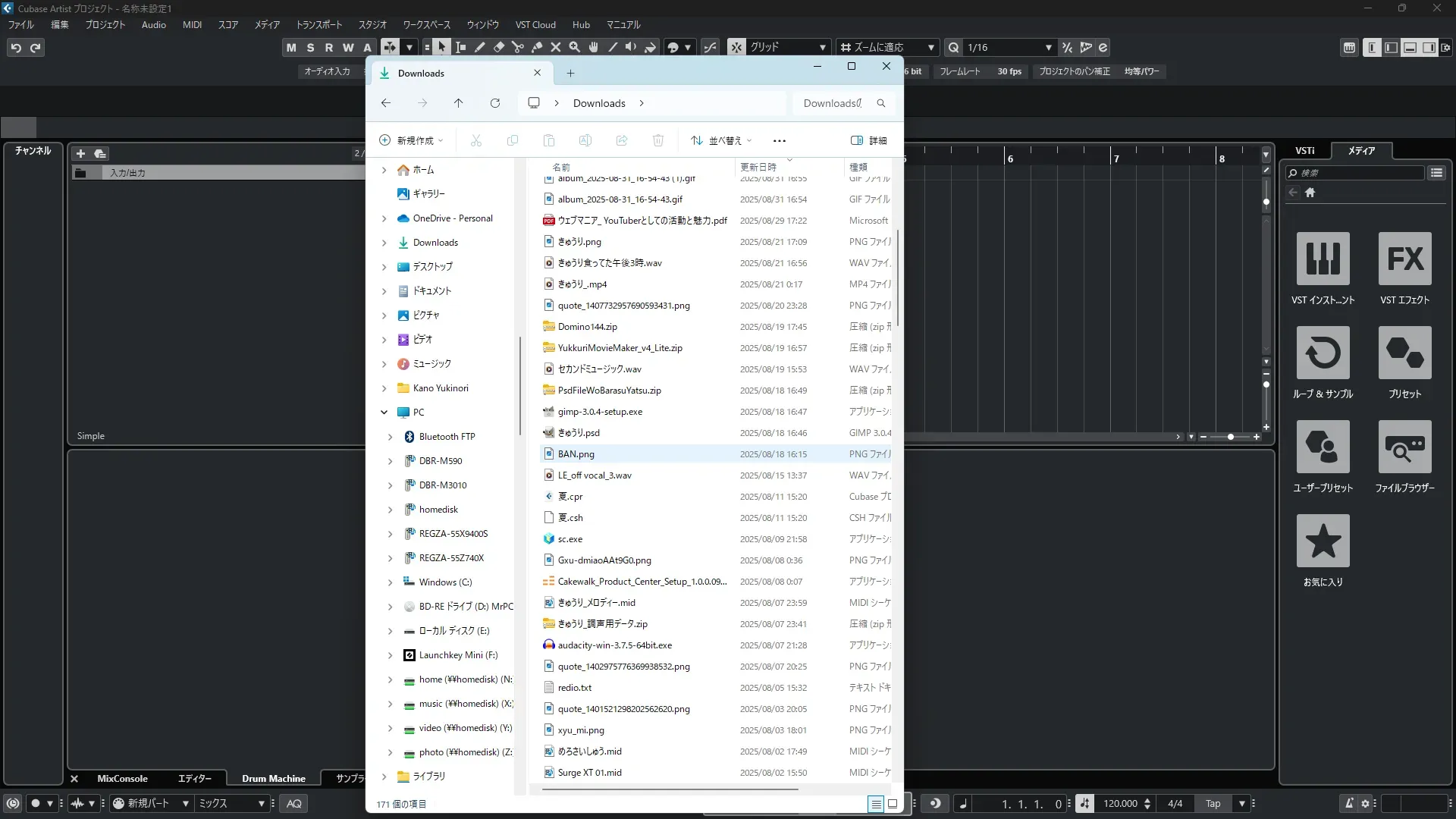Select the Zoom magnifier tool

(575, 47)
